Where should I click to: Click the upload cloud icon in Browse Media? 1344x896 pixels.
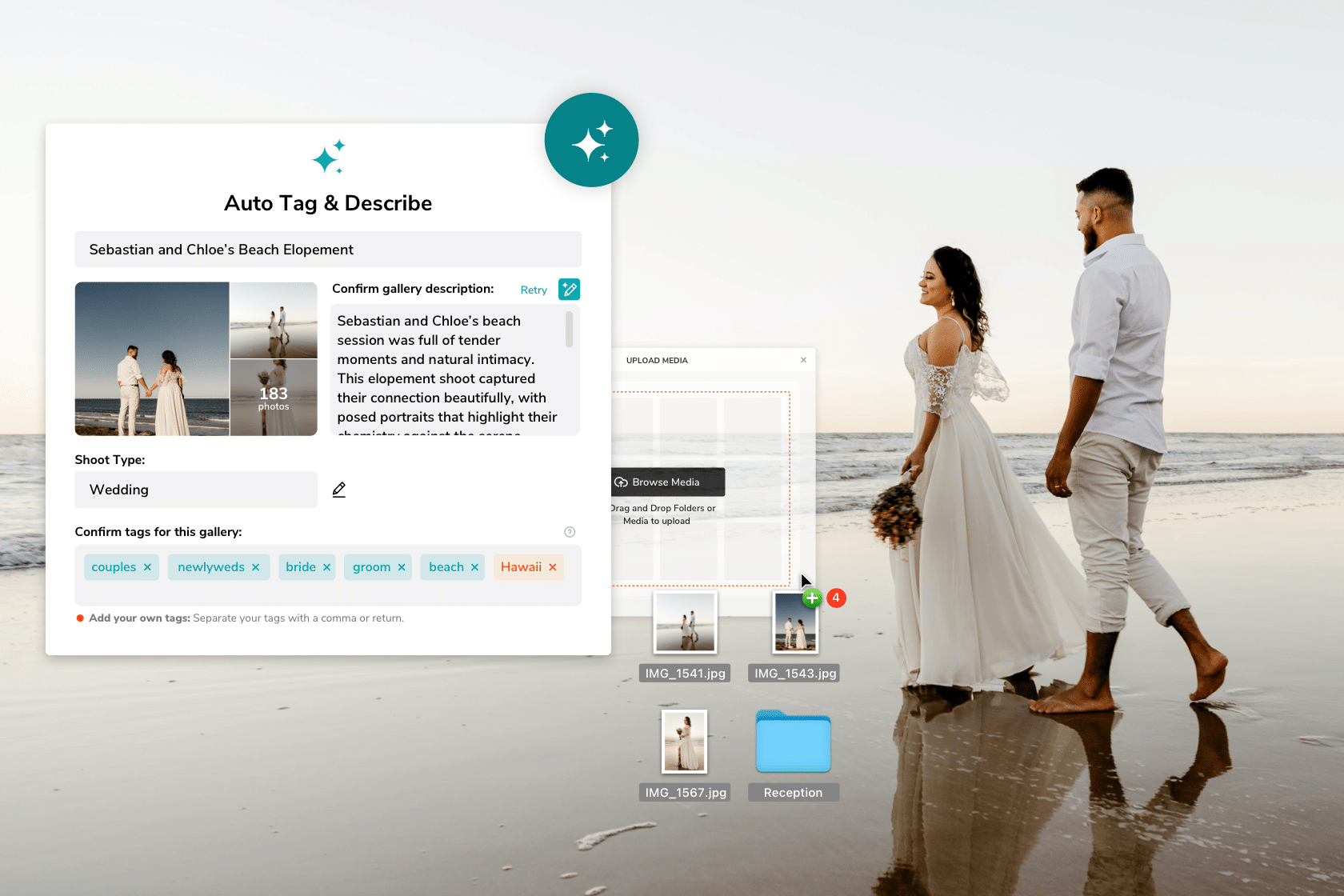[x=622, y=482]
